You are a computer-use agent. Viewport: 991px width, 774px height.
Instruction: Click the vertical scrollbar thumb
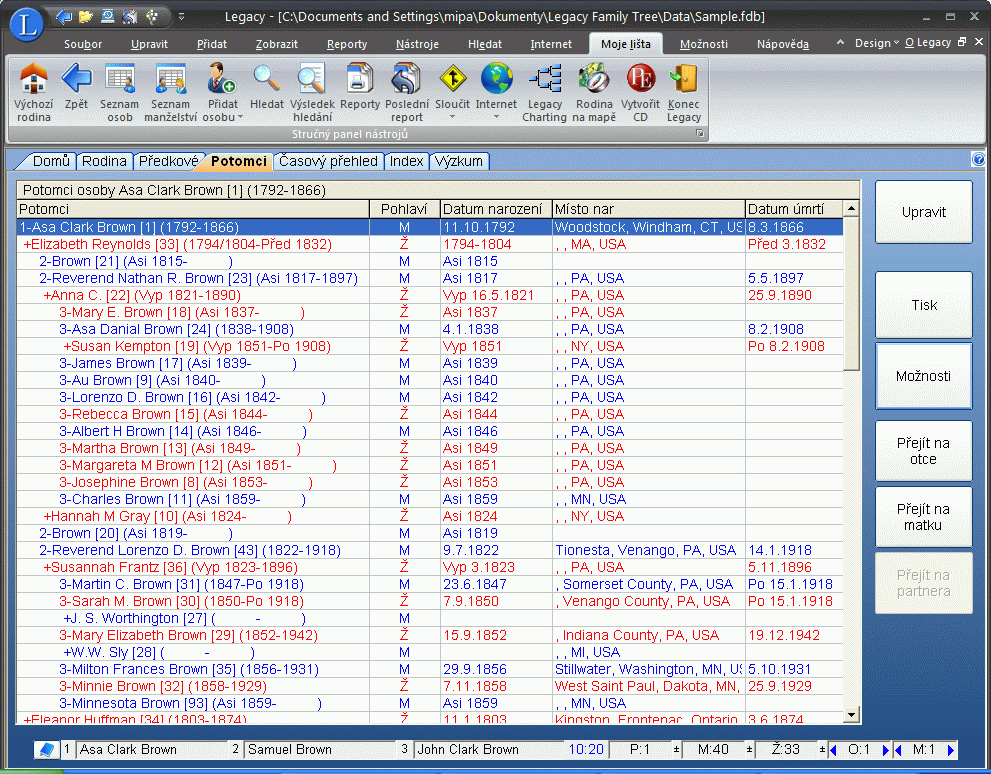(851, 294)
